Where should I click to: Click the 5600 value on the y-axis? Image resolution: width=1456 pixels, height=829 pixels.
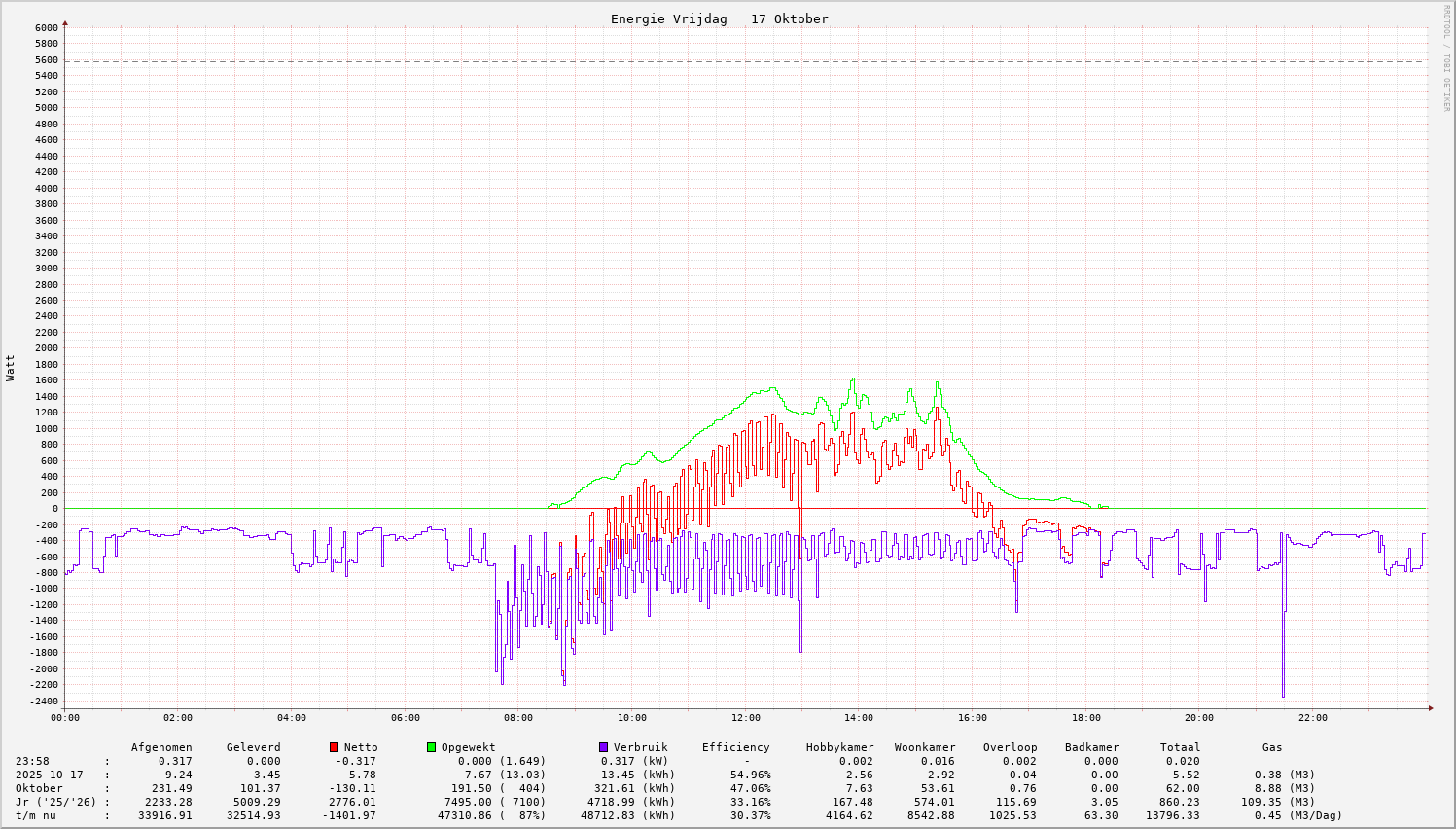47,60
